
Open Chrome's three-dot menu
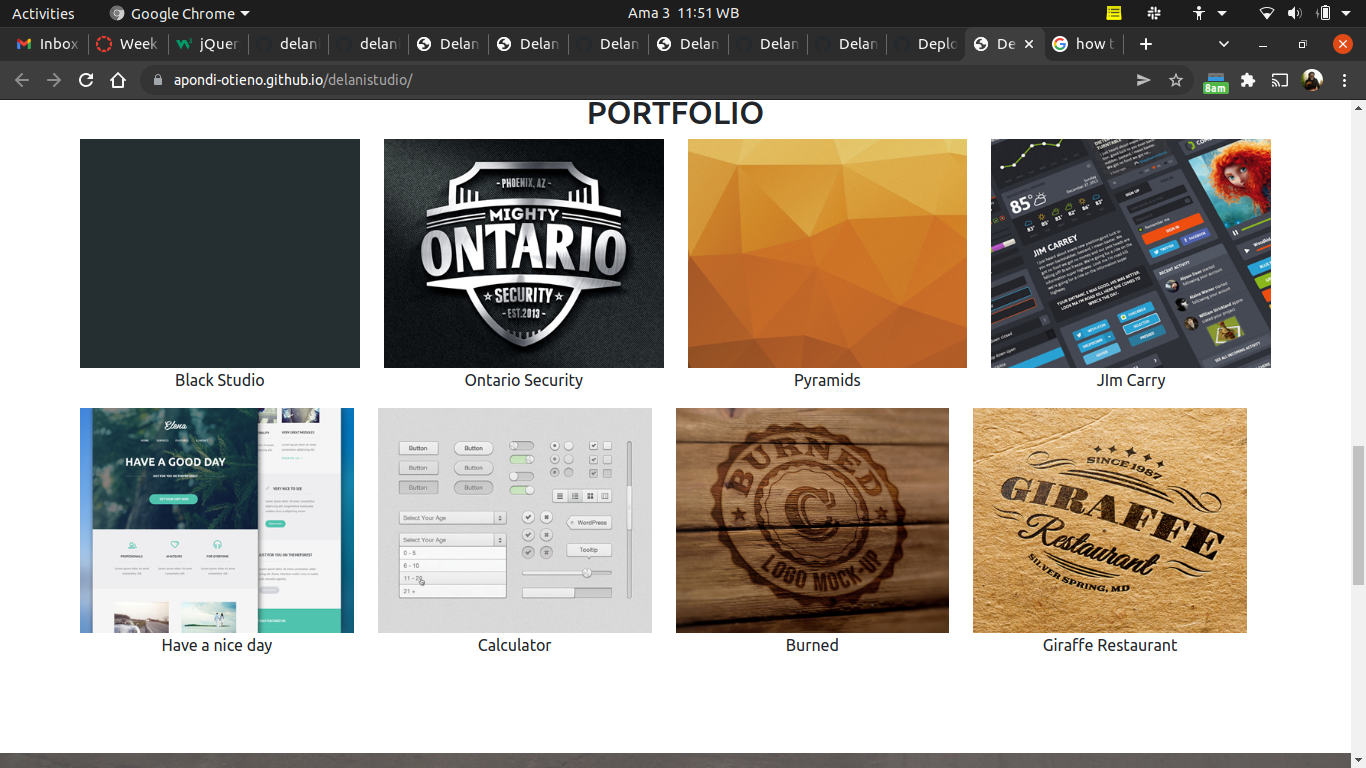pyautogui.click(x=1345, y=80)
